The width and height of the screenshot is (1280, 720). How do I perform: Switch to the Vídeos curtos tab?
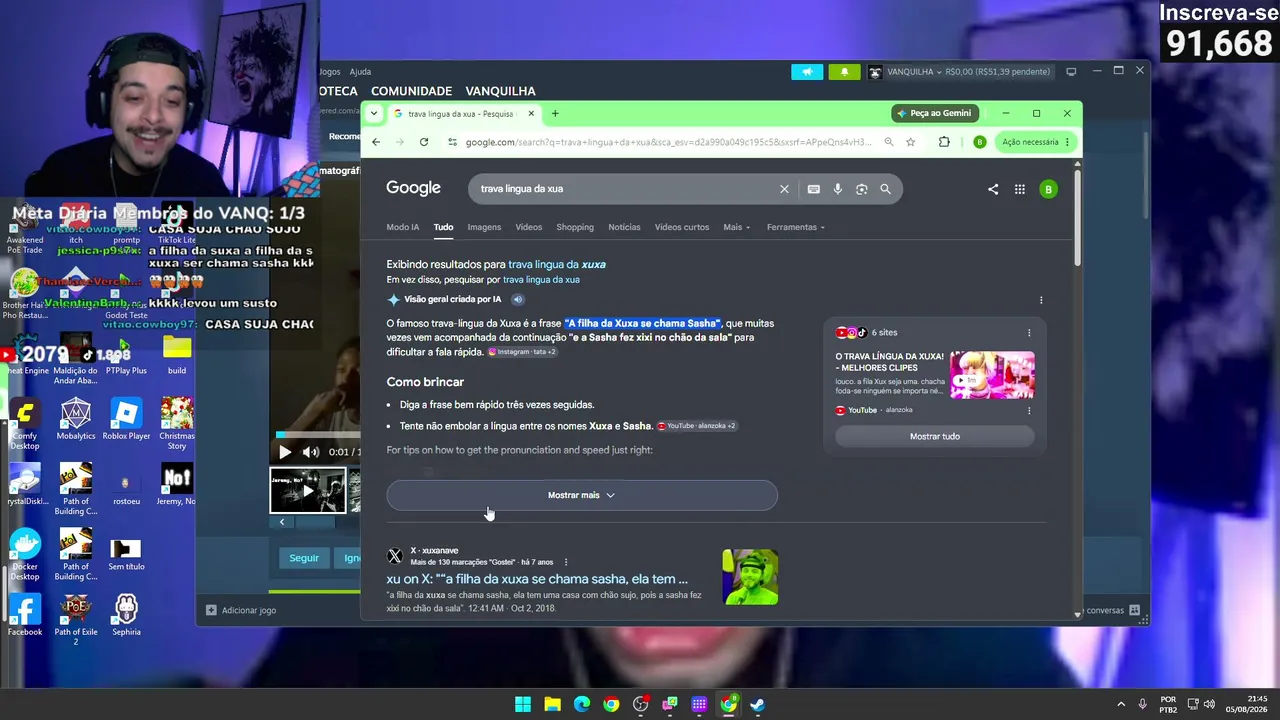682,227
